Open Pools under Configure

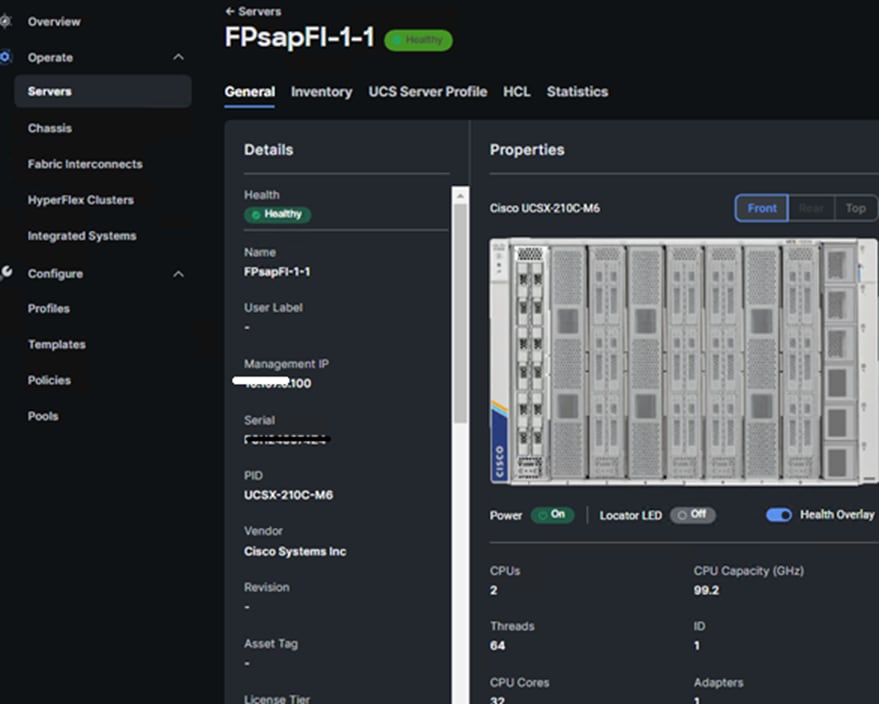click(43, 416)
